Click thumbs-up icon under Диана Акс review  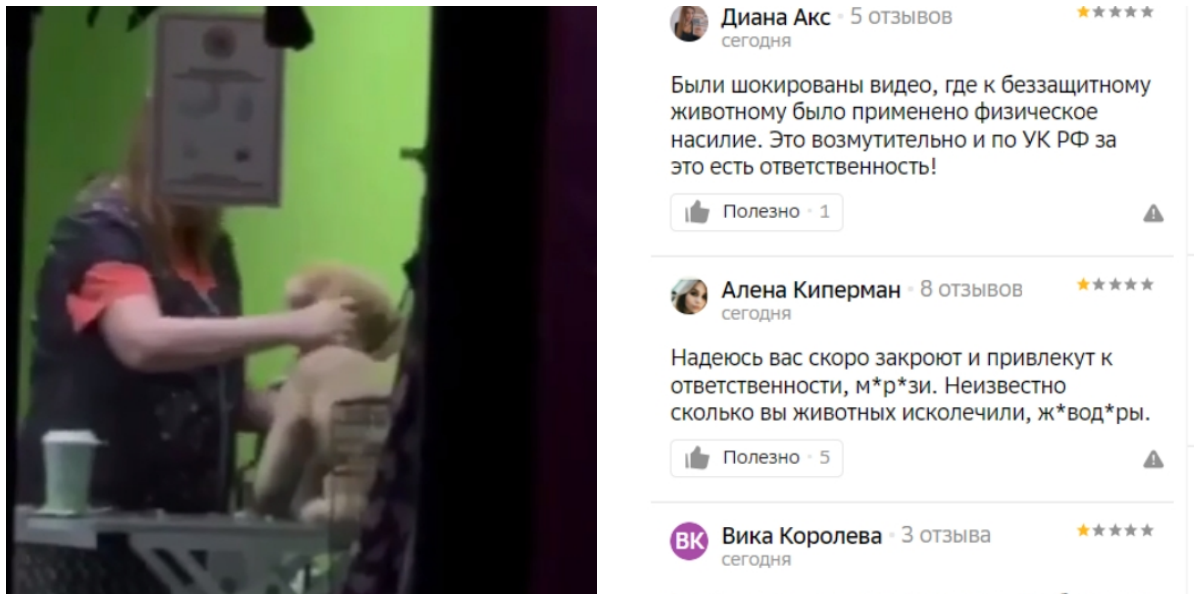tap(697, 212)
